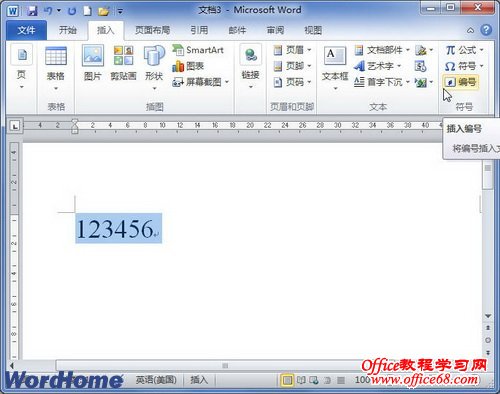
Task: Open the 页脚 (Footer) dropdown
Action: pyautogui.click(x=292, y=66)
